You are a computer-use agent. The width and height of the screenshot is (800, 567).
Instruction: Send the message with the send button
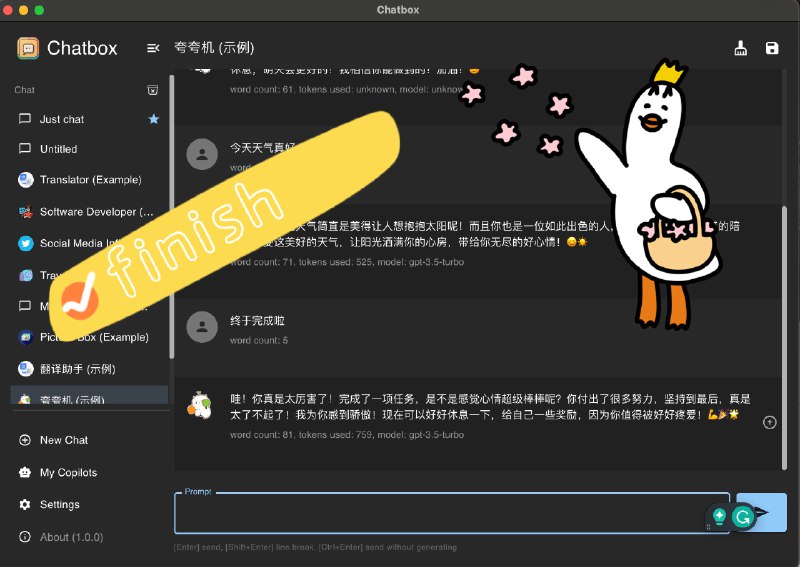(x=761, y=512)
